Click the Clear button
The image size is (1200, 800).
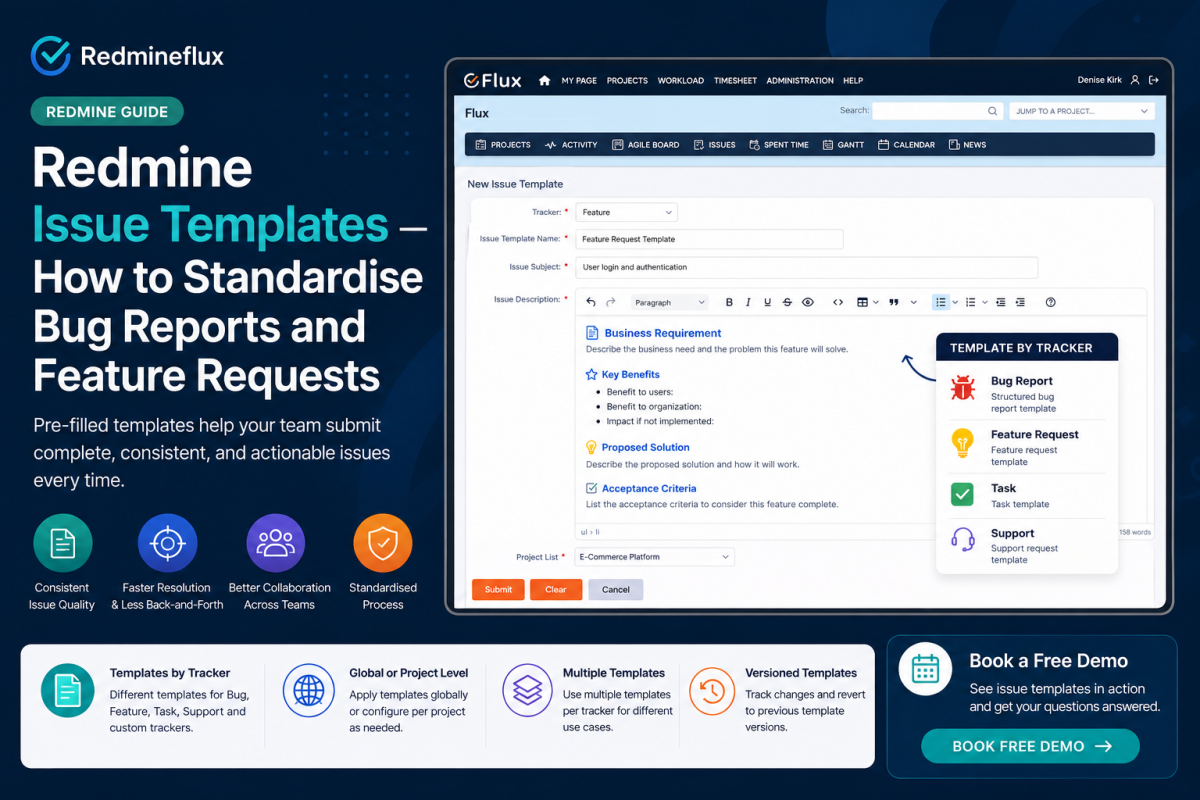(x=556, y=589)
